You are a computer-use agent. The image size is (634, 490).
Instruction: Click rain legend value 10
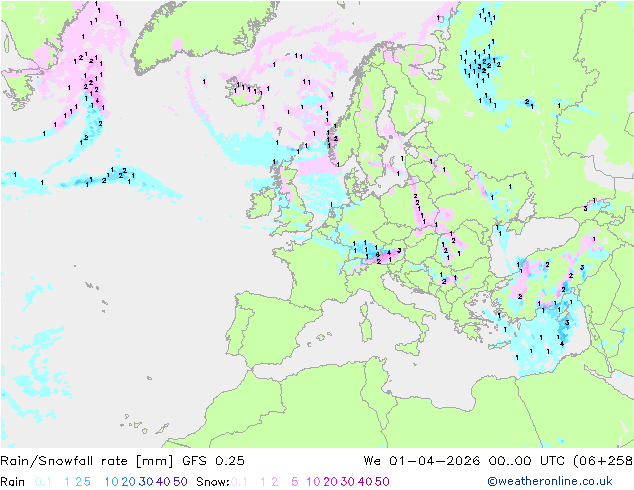click(111, 482)
